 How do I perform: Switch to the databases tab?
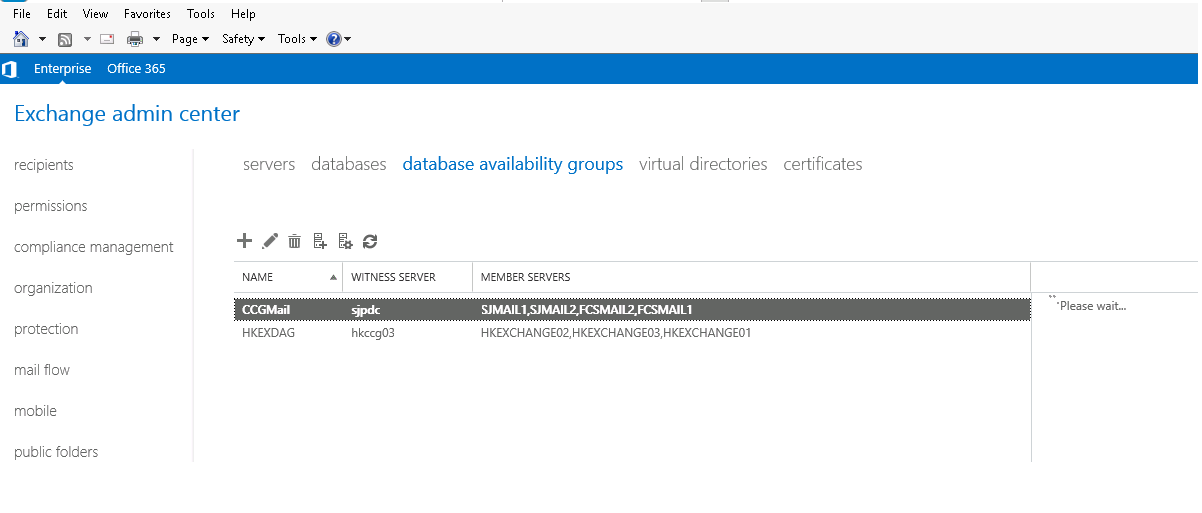coord(349,164)
